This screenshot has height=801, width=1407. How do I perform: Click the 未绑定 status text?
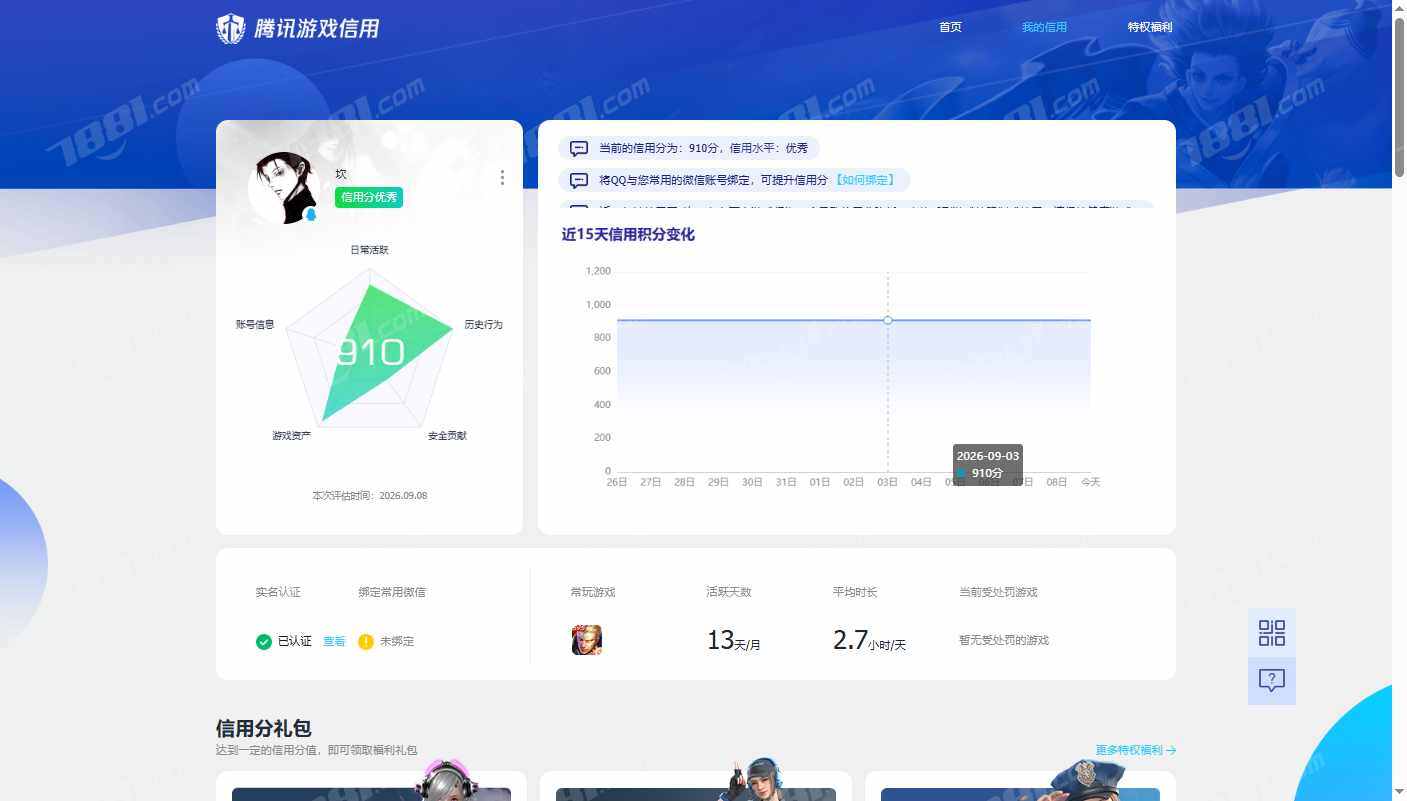click(397, 642)
